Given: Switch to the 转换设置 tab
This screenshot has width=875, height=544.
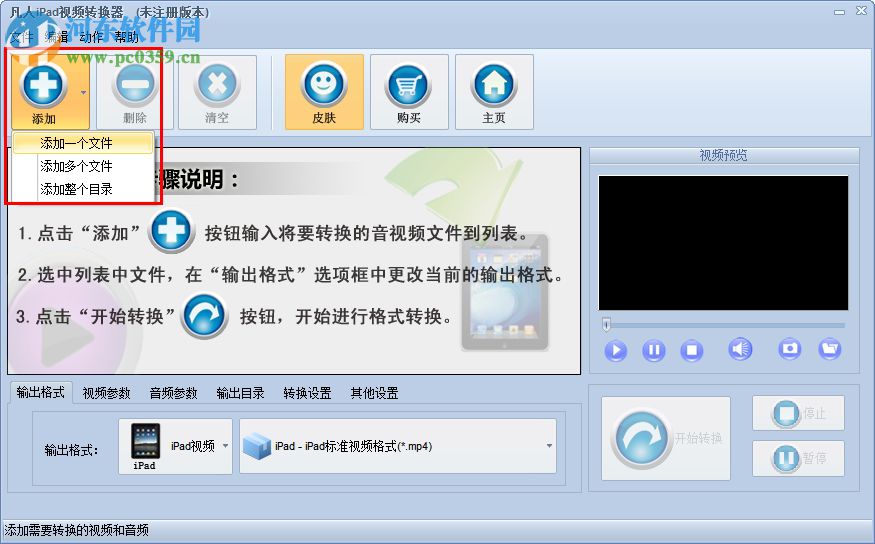Looking at the screenshot, I should click(x=307, y=393).
